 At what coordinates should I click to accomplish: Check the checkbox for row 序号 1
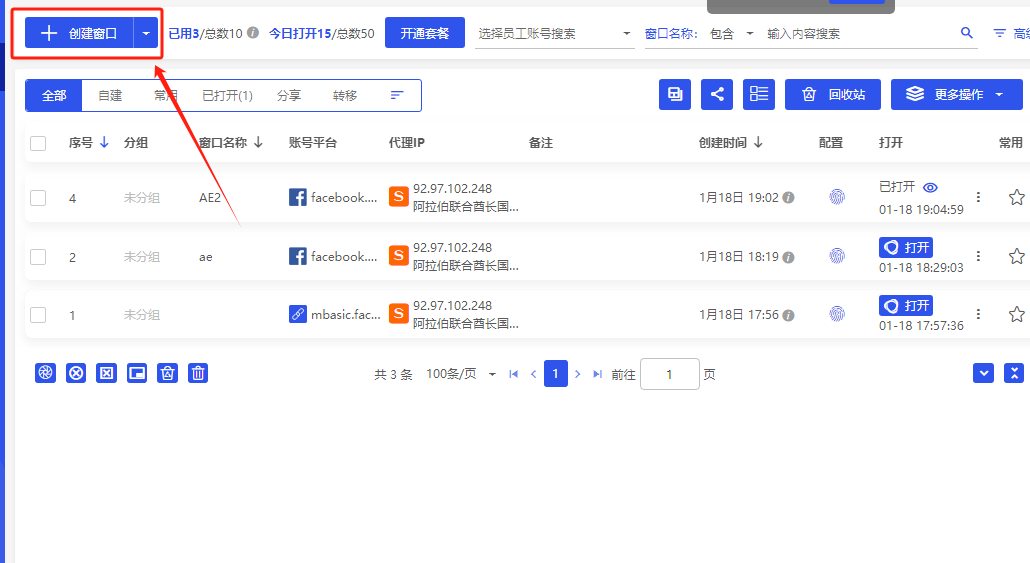[x=38, y=315]
